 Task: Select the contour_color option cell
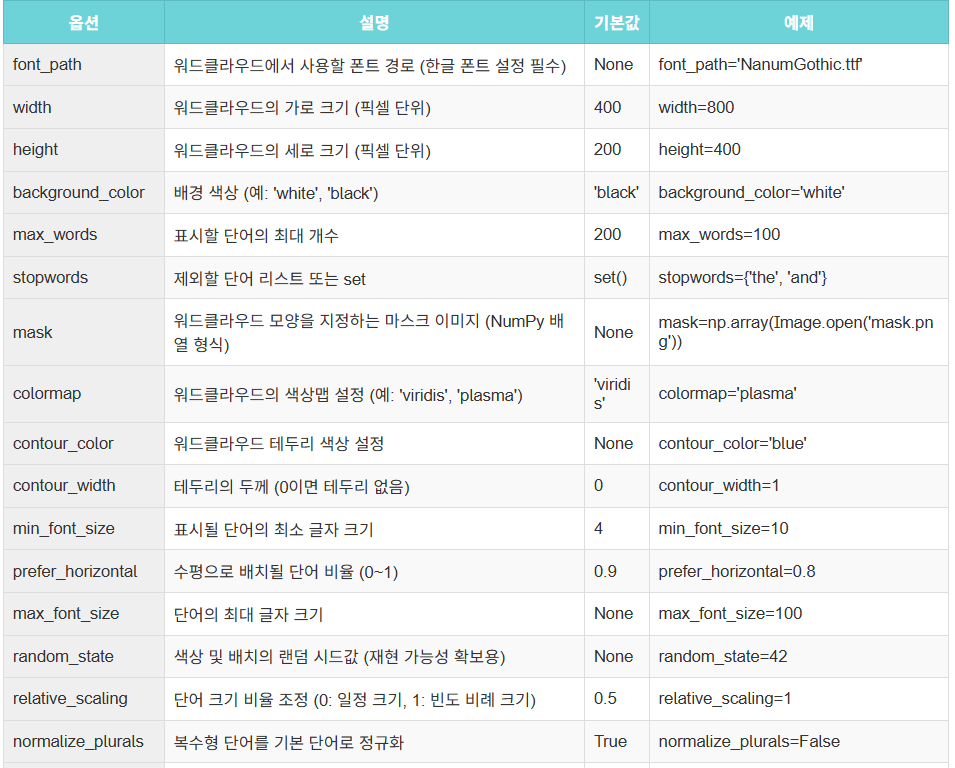click(84, 443)
